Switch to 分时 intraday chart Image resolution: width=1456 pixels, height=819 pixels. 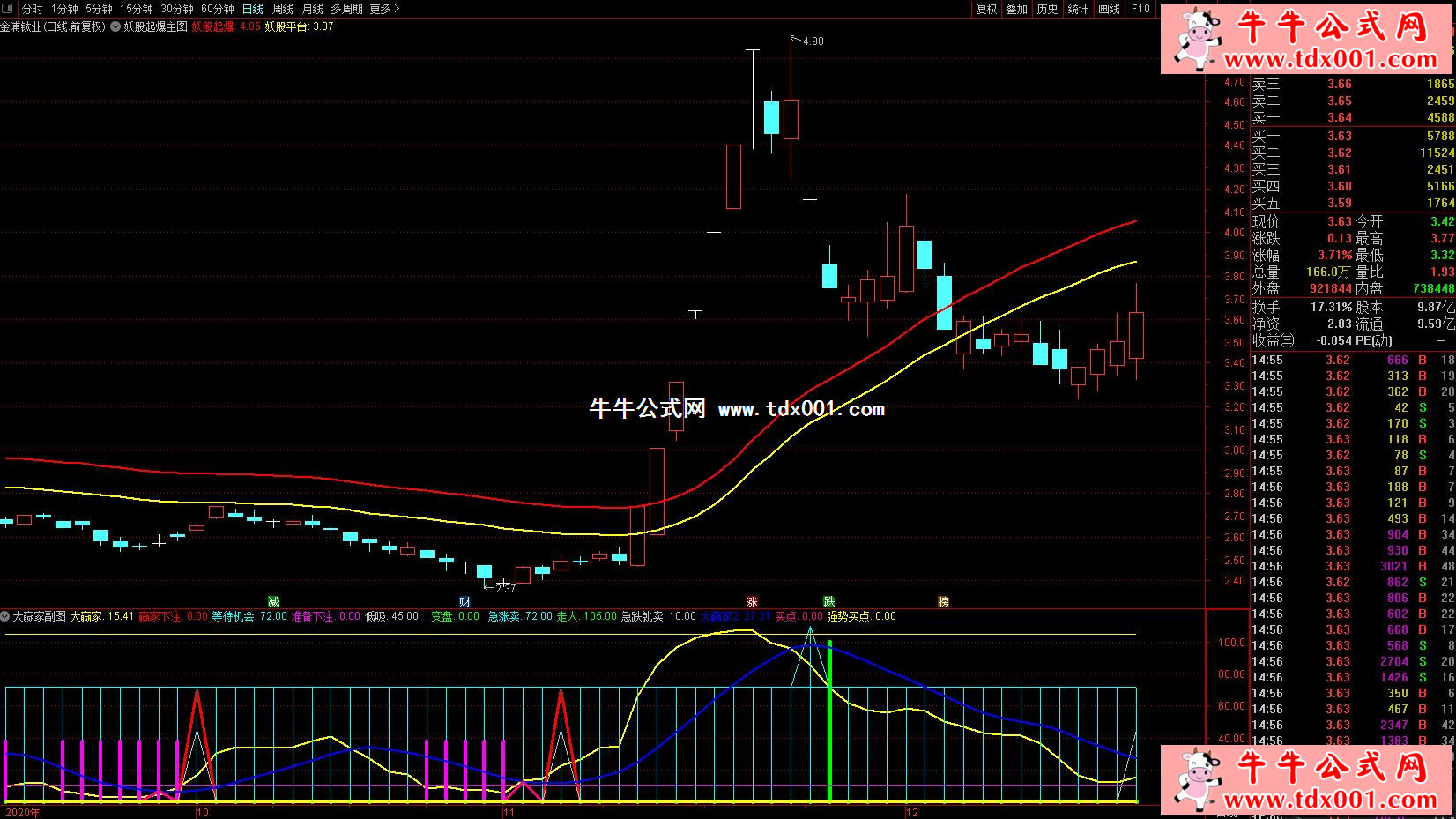(x=33, y=9)
